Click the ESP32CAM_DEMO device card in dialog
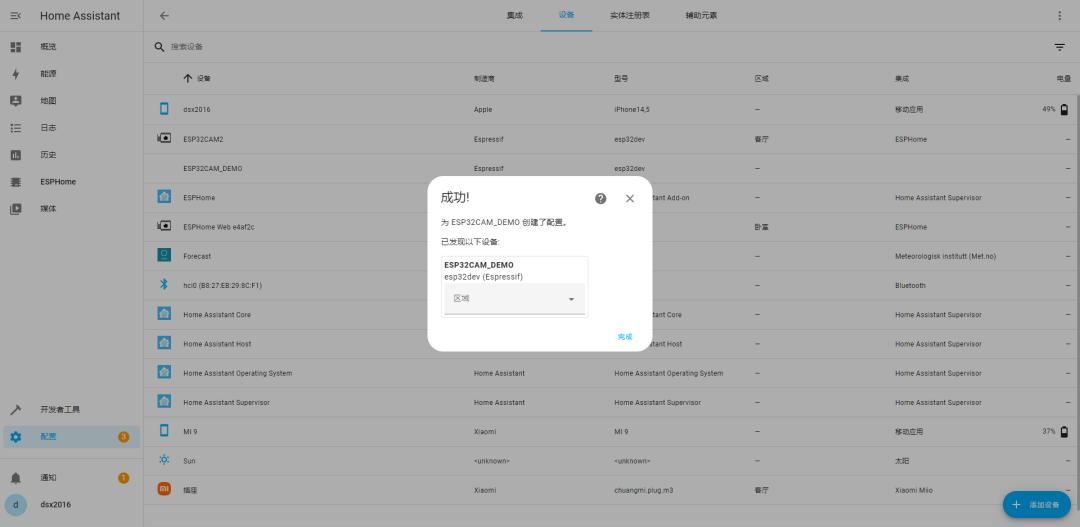 click(515, 287)
